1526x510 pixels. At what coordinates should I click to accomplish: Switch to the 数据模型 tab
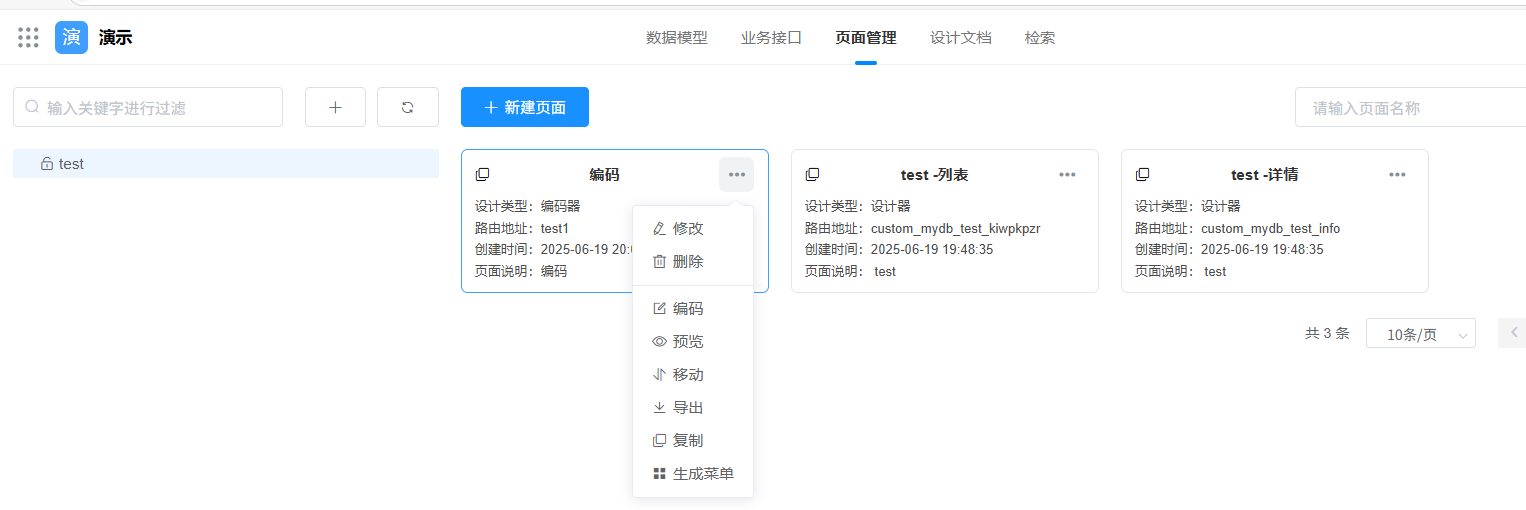point(677,38)
